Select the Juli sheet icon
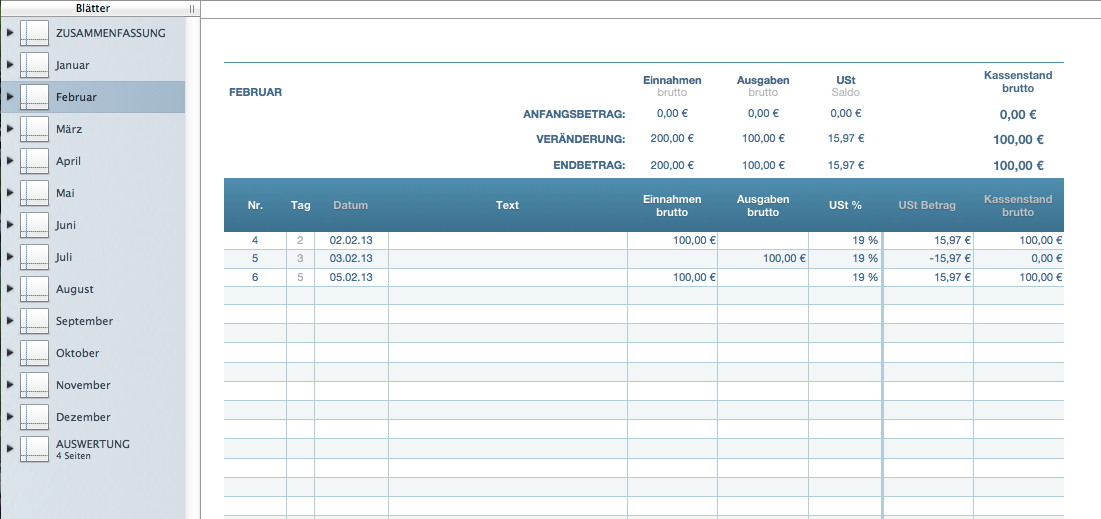This screenshot has width=1101, height=519. [34, 257]
